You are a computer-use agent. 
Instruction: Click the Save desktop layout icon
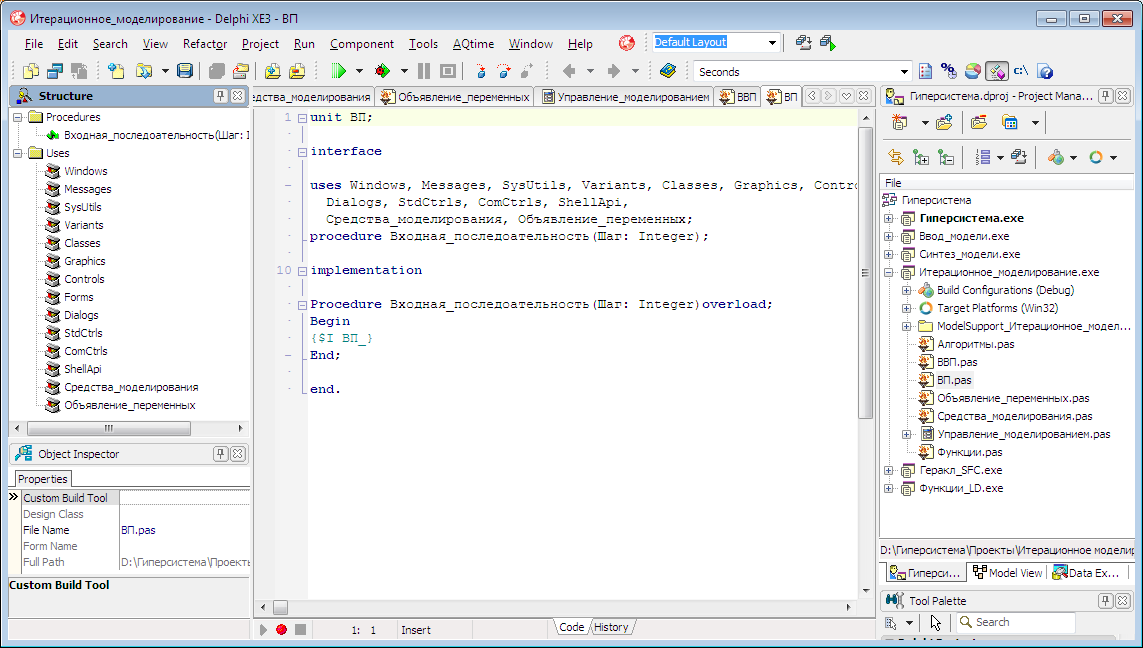click(803, 43)
